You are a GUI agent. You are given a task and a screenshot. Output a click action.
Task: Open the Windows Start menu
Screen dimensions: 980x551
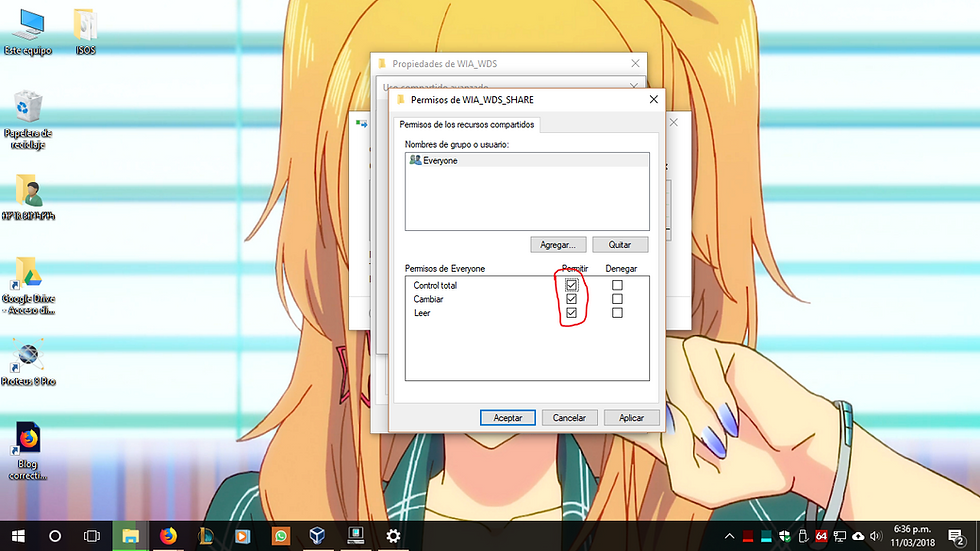point(18,536)
